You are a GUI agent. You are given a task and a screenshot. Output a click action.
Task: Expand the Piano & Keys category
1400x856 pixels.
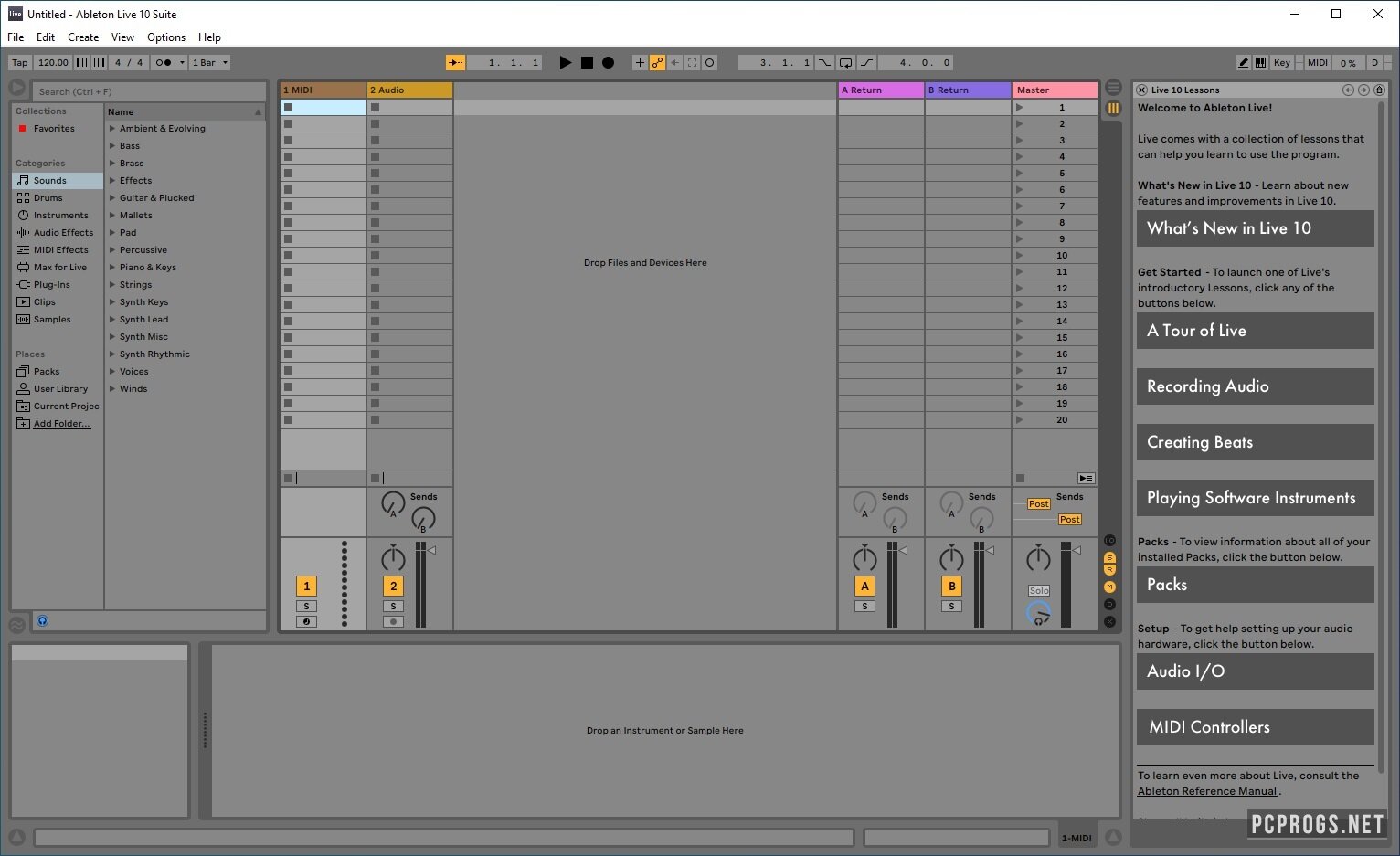tap(112, 268)
